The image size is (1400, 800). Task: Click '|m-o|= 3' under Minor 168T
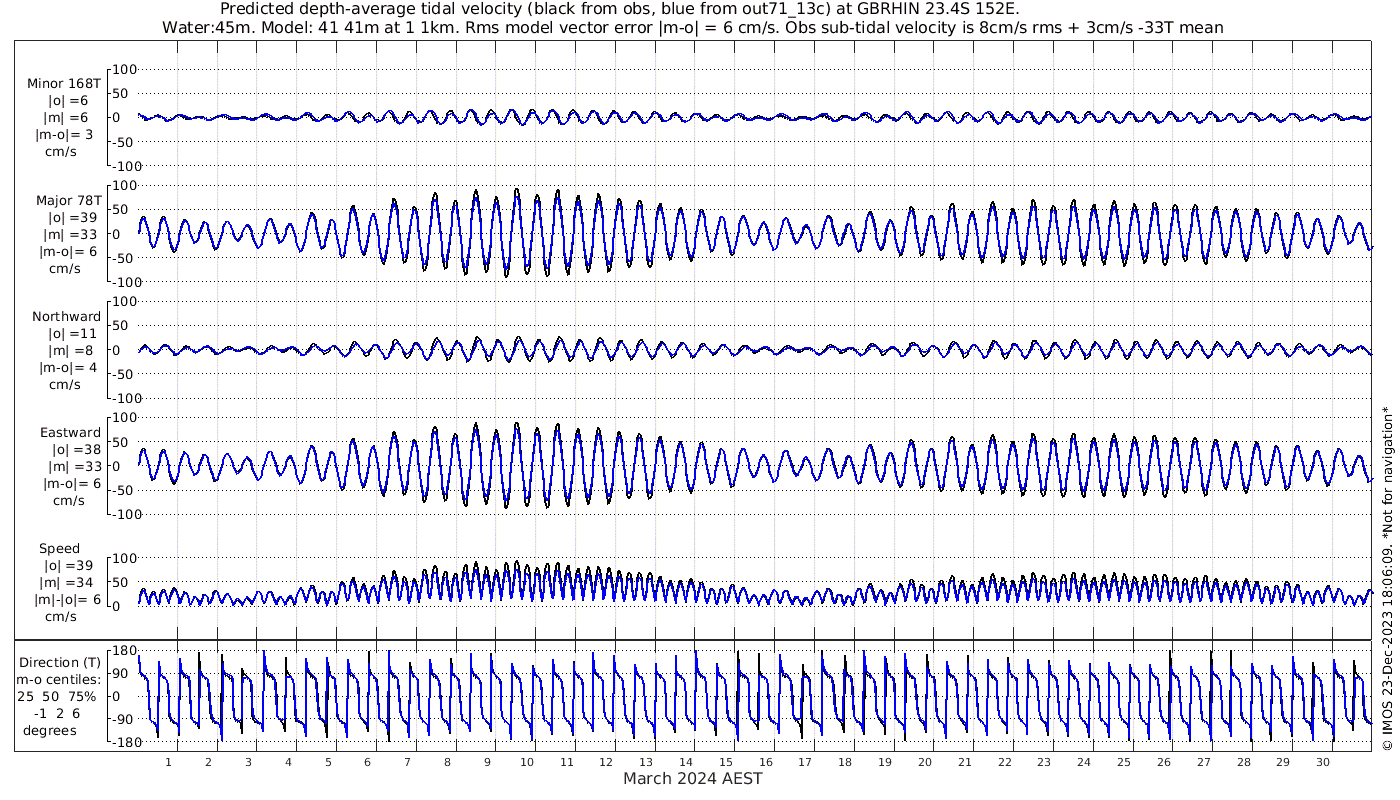(x=65, y=135)
